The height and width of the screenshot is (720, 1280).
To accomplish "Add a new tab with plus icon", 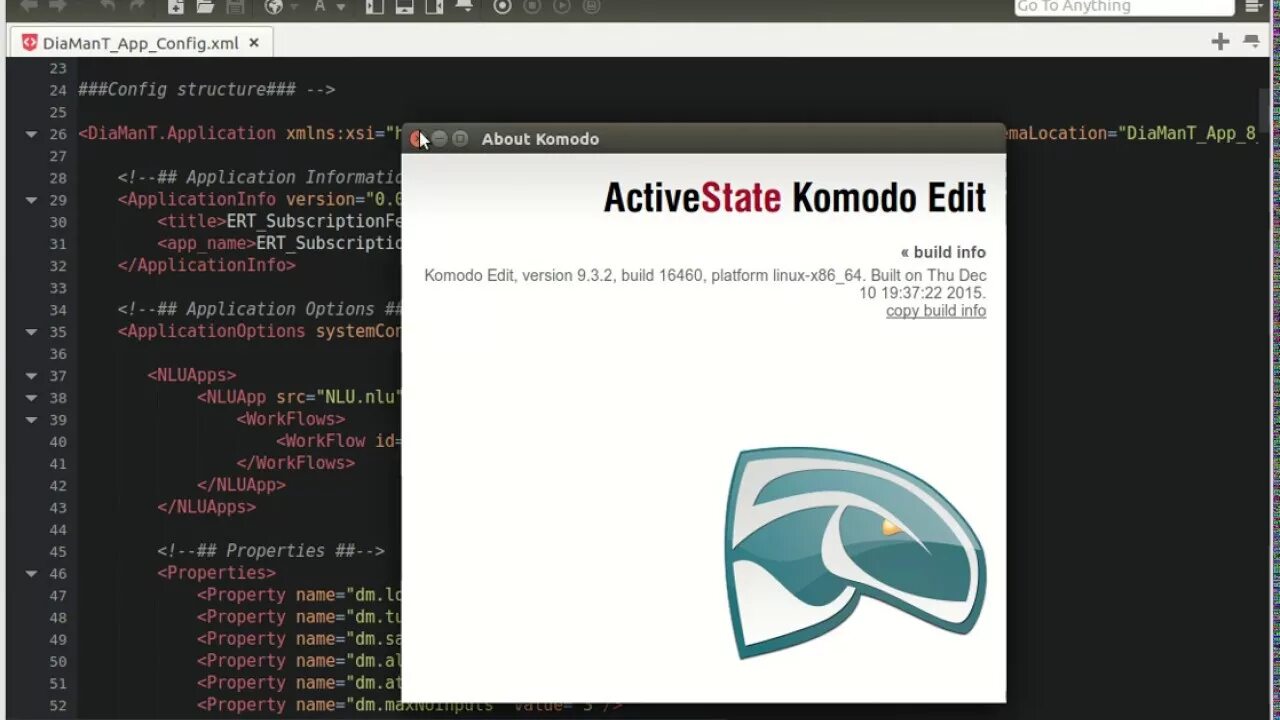I will click(x=1220, y=41).
